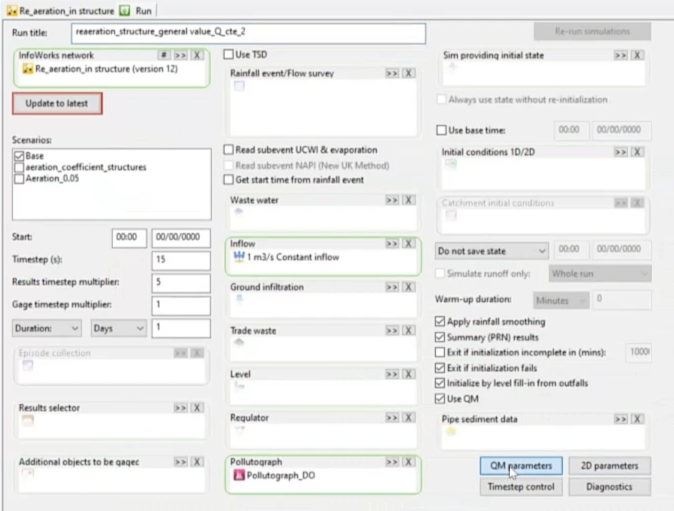Clear Ground infiltration with X
The width and height of the screenshot is (674, 511).
[408, 287]
